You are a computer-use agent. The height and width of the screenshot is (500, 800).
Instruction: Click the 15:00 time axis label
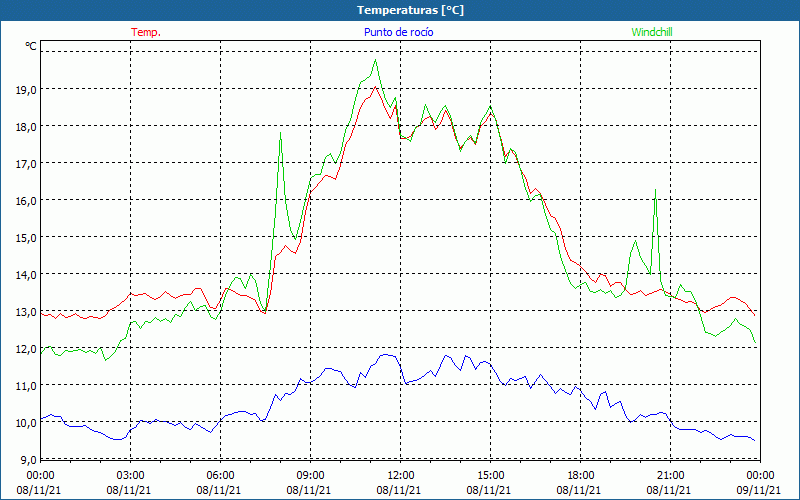click(x=491, y=476)
